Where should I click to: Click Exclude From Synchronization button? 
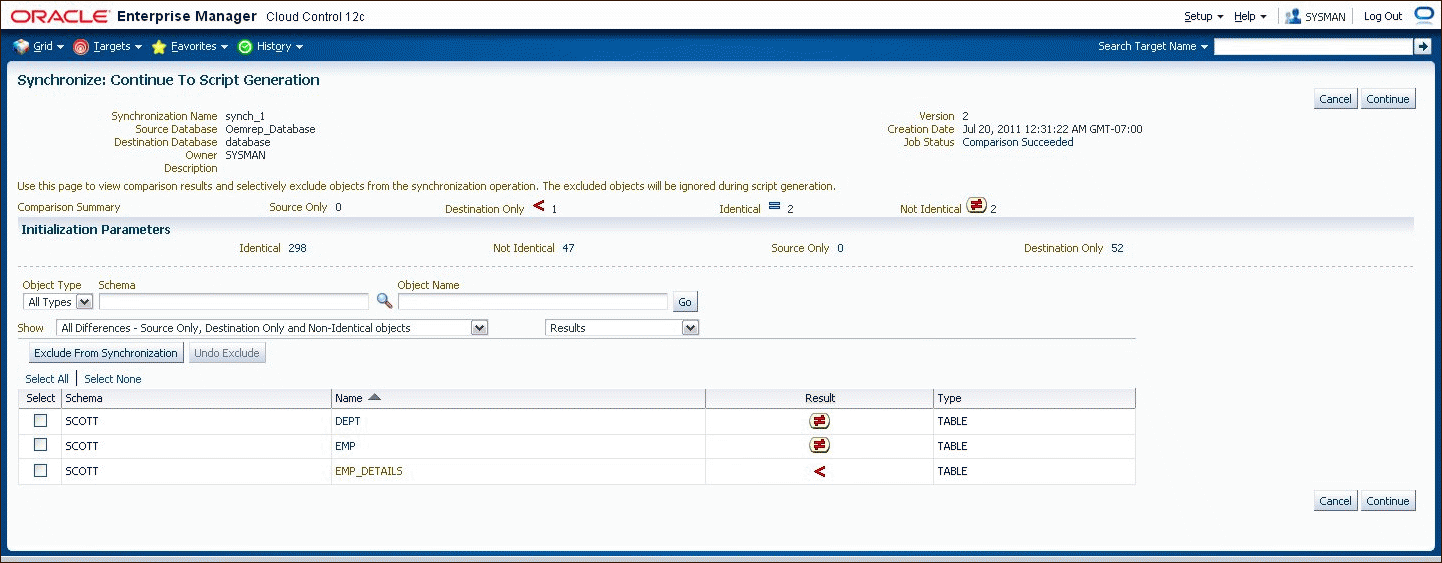pyautogui.click(x=105, y=353)
